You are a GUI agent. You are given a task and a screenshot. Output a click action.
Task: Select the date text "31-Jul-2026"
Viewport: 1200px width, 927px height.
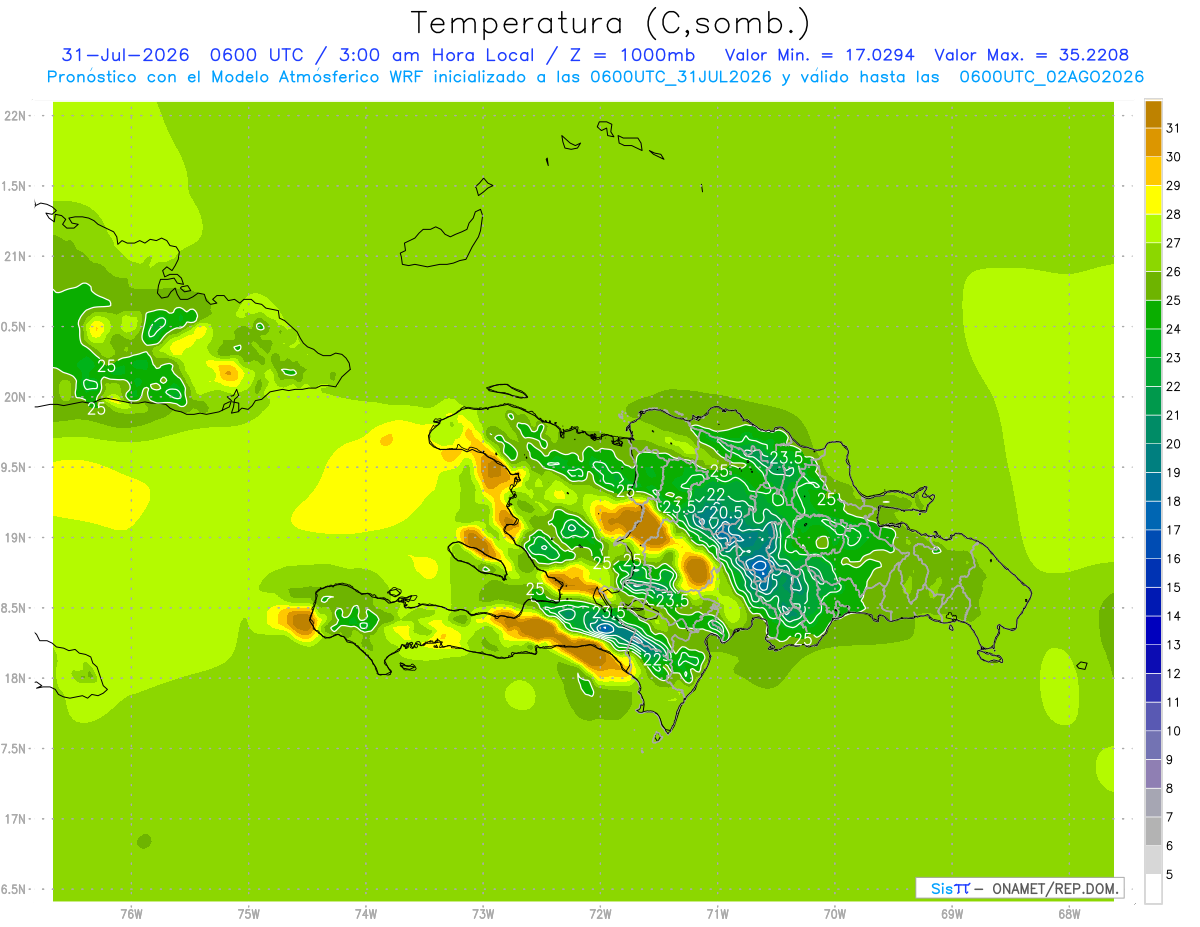click(126, 55)
